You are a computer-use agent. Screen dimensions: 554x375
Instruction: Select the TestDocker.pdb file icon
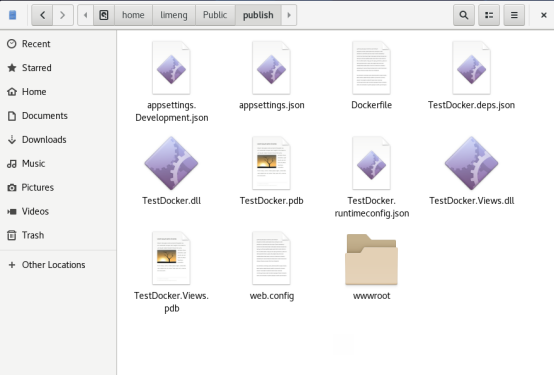click(271, 163)
